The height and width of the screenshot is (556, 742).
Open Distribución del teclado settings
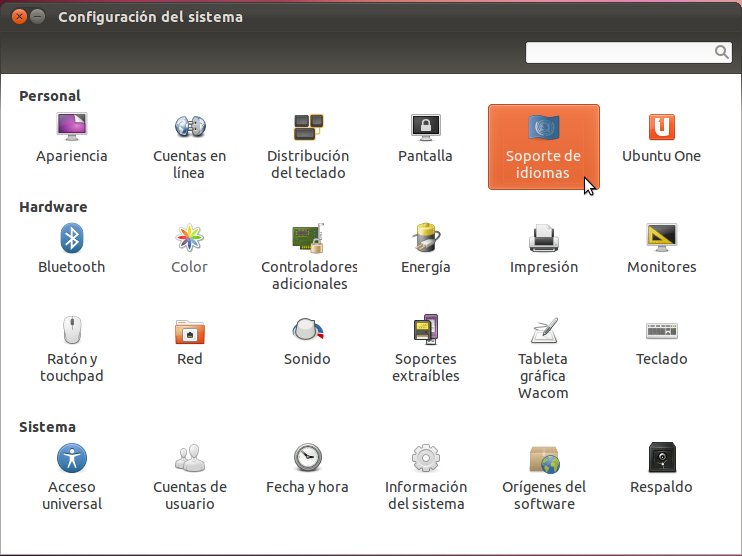coord(308,146)
